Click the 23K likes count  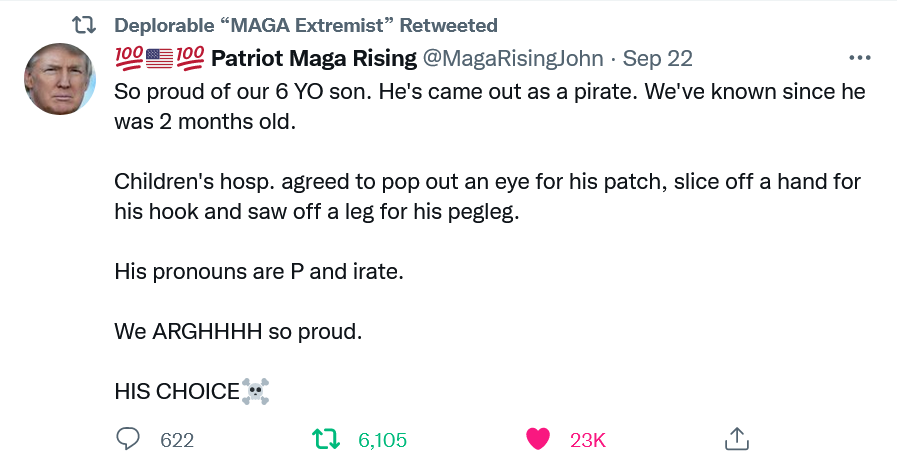[588, 440]
